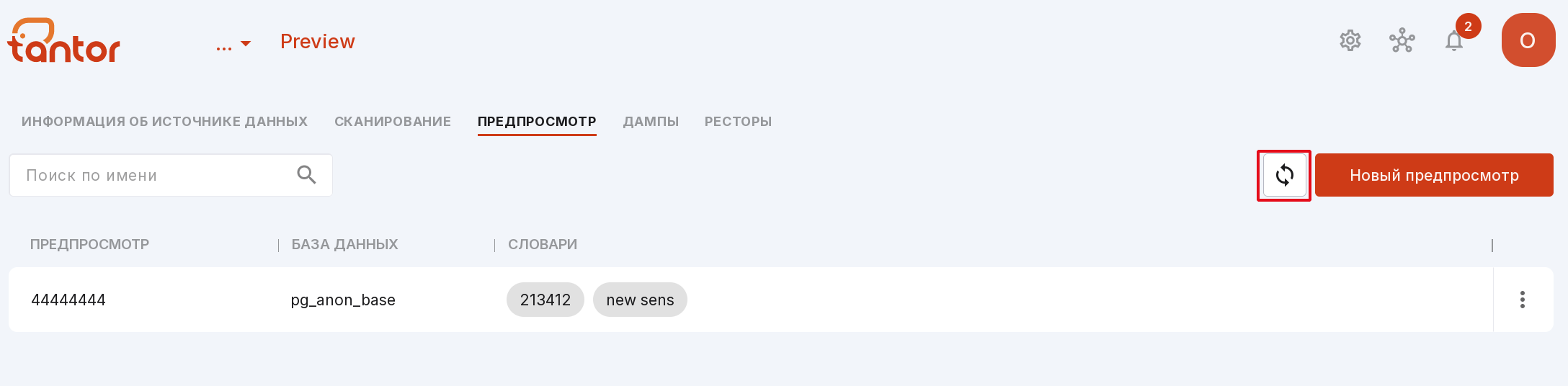The width and height of the screenshot is (1568, 386).
Task: Open the settings gear icon
Action: click(x=1350, y=40)
